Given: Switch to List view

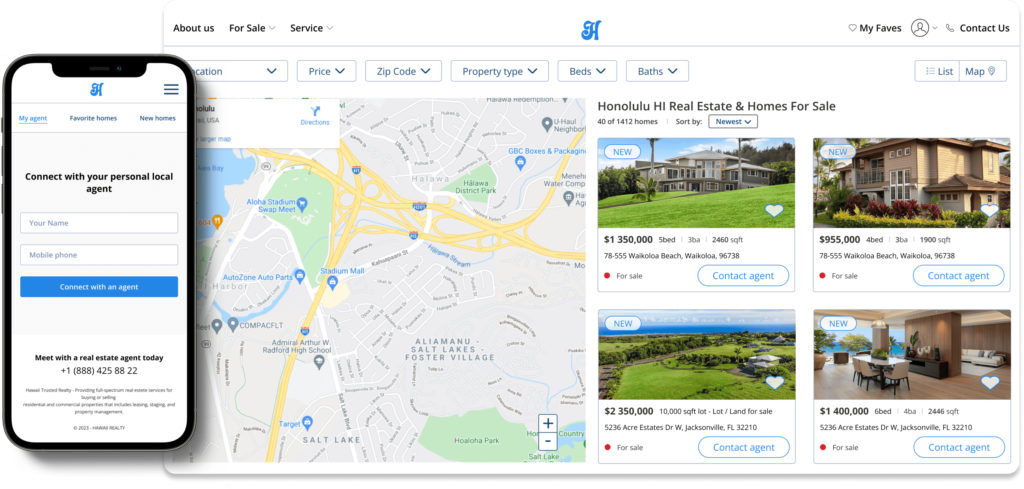Looking at the screenshot, I should [938, 71].
